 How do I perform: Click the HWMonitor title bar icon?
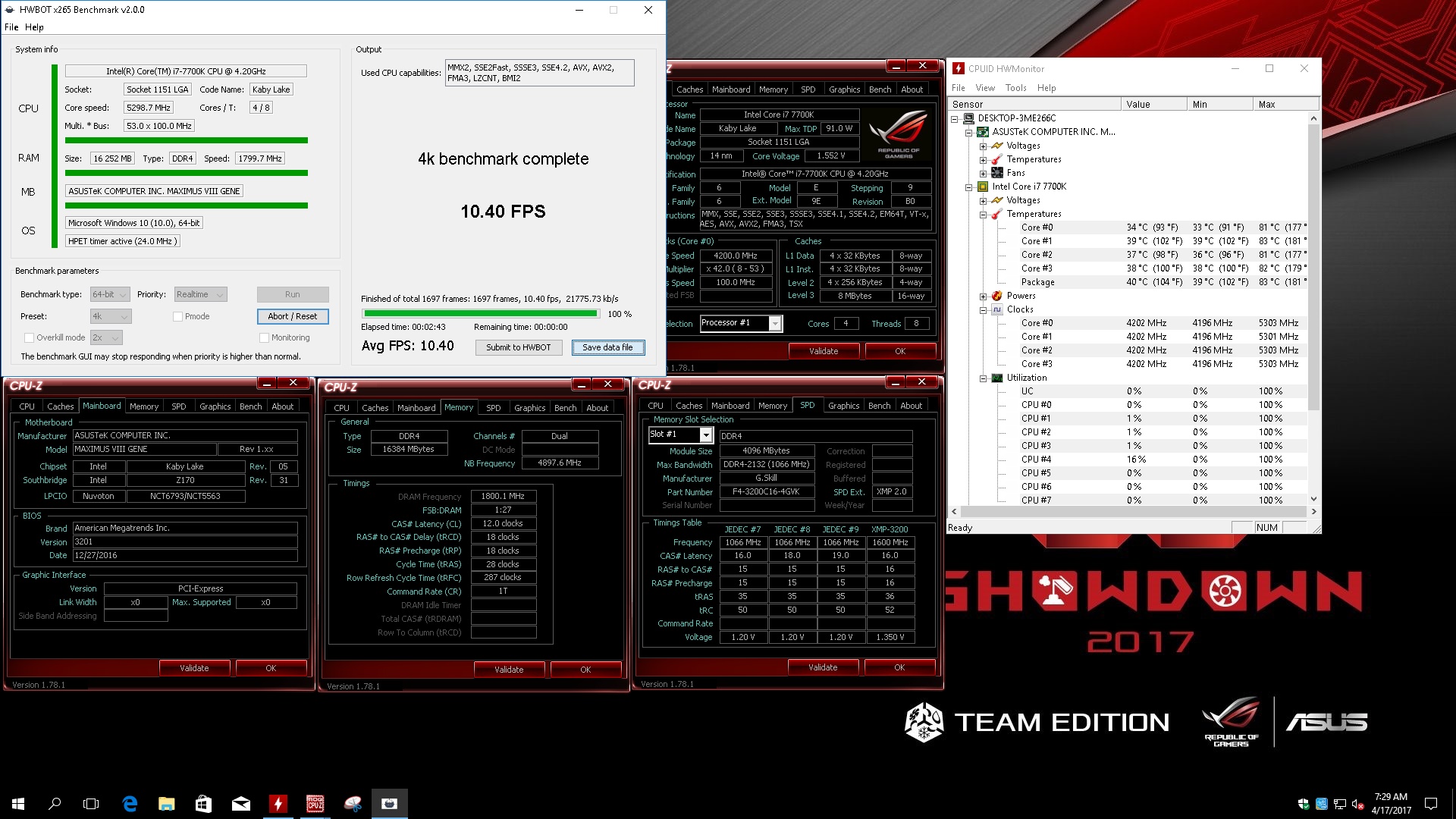tap(959, 68)
